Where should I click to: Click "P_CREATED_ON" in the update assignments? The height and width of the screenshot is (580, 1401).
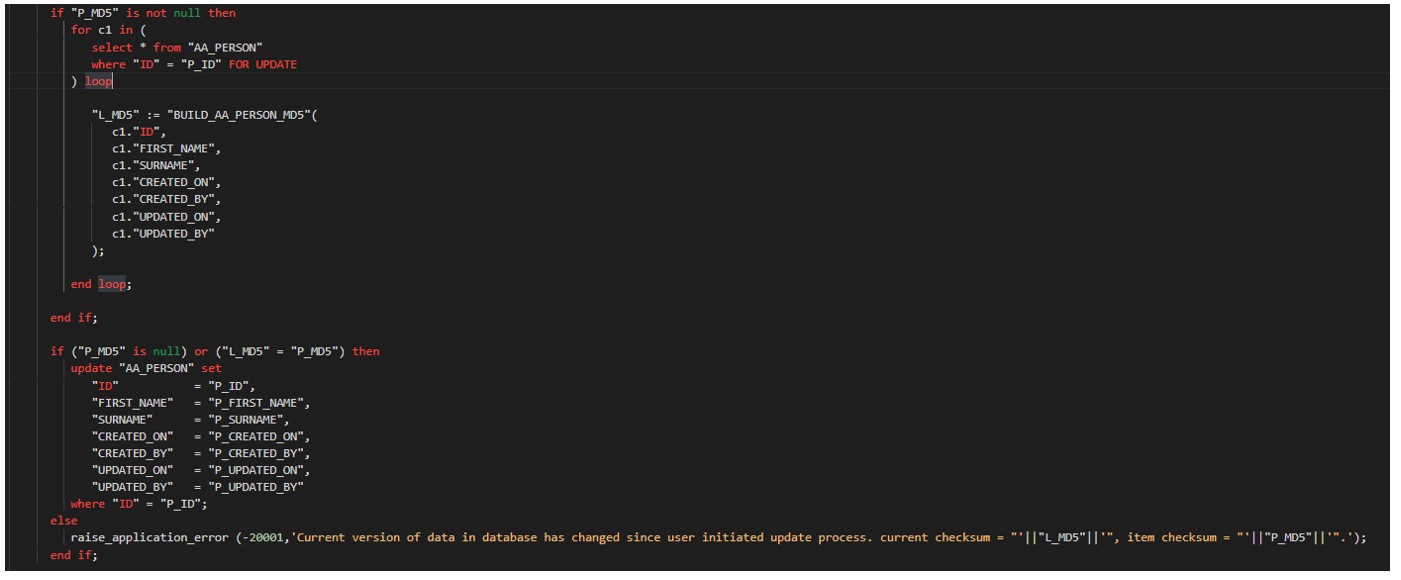(x=256, y=437)
